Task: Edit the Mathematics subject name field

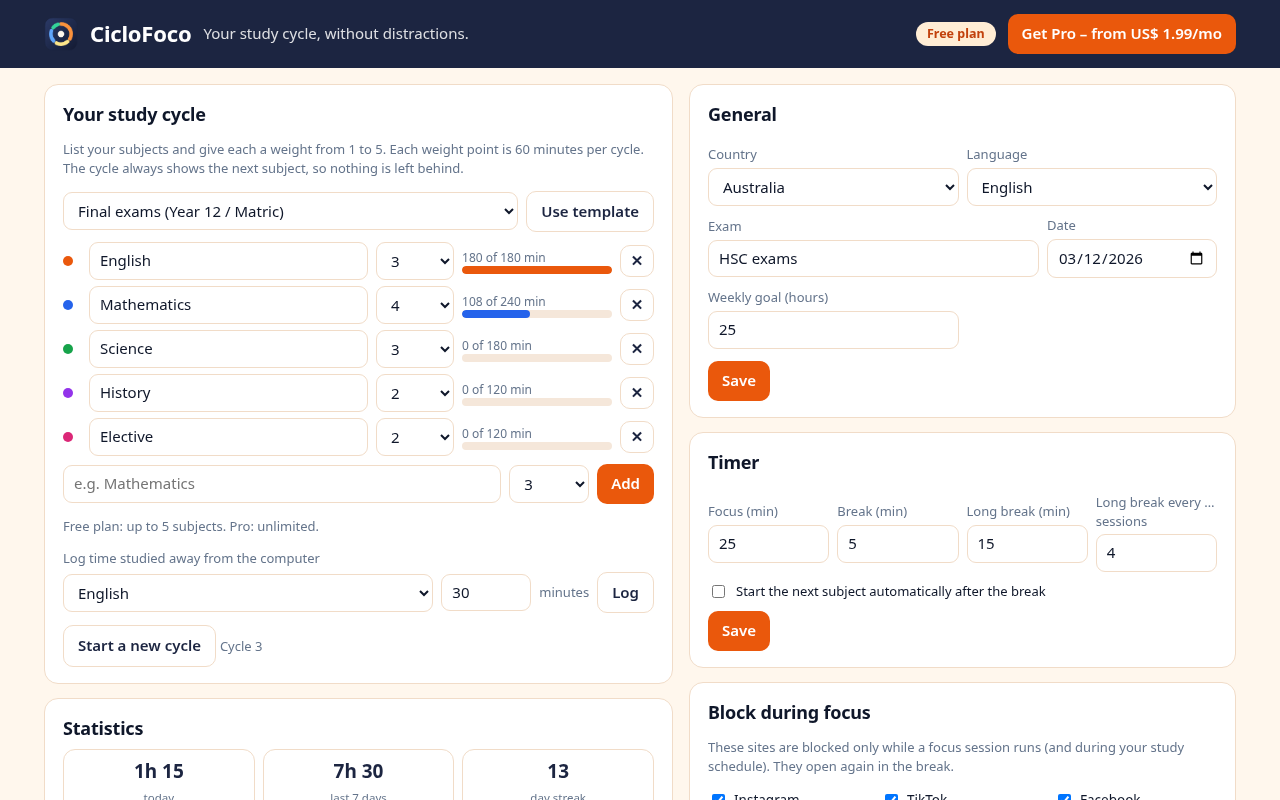Action: point(228,305)
